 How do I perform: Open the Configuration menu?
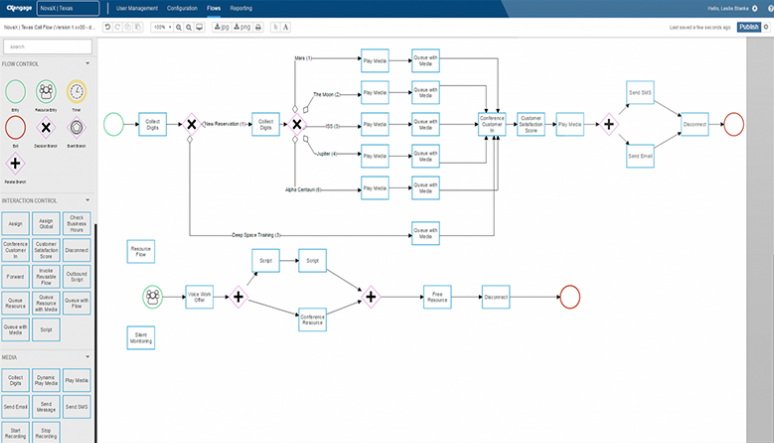coord(182,8)
